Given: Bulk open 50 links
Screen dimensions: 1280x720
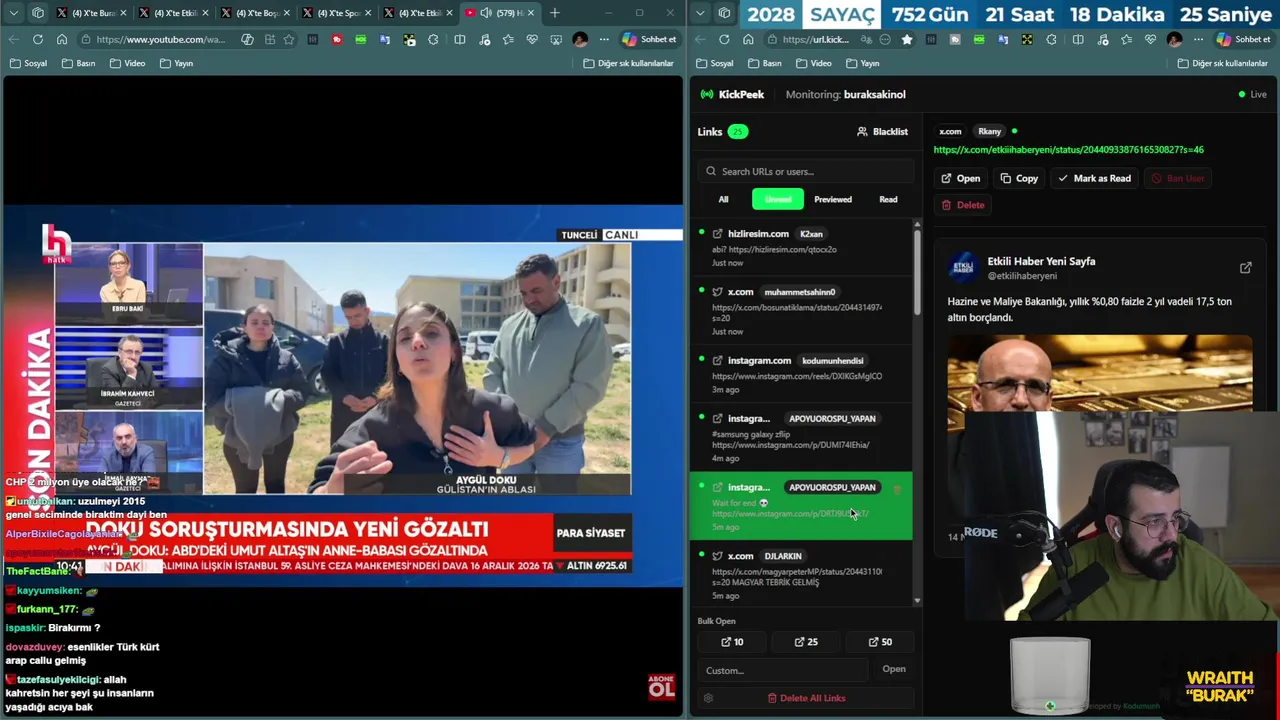Looking at the screenshot, I should pos(879,642).
